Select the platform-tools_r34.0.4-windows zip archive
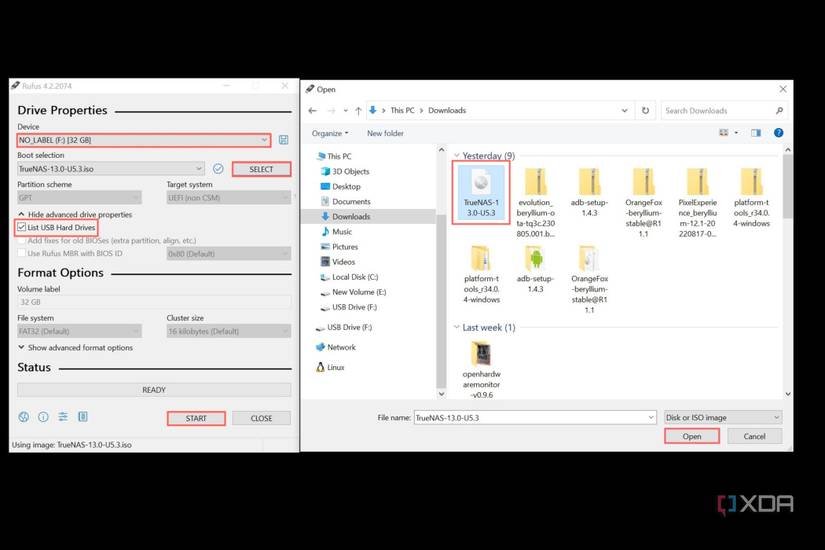Screen dimensions: 825x550 [751, 197]
